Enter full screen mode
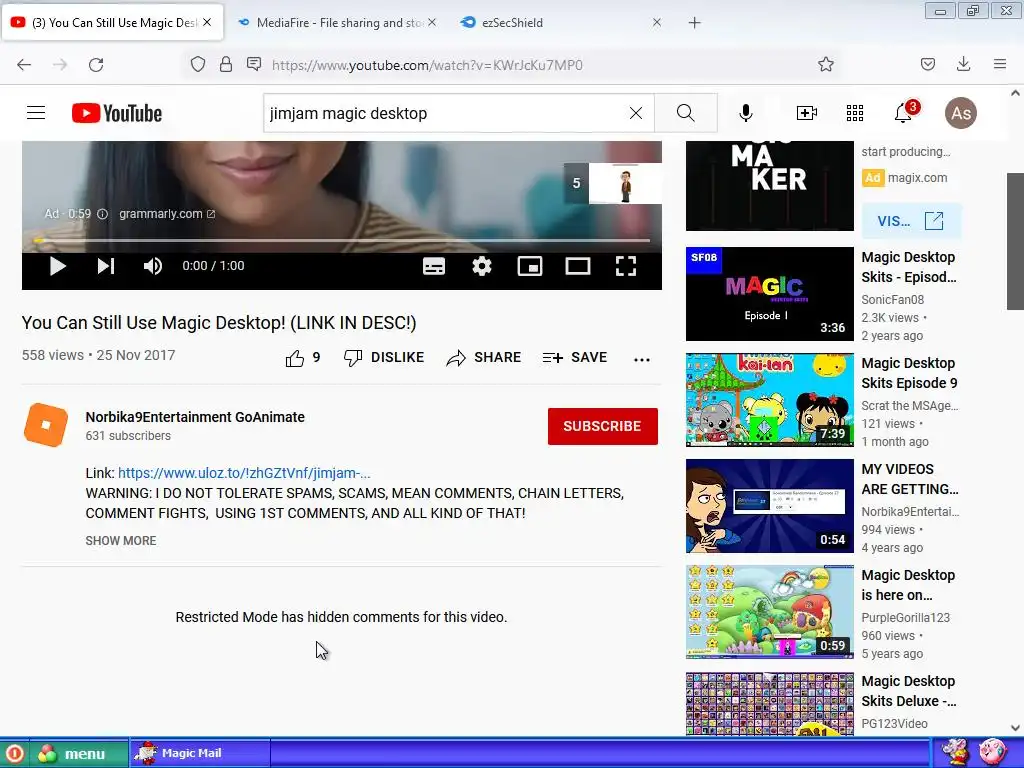This screenshot has height=768, width=1024. coord(626,266)
